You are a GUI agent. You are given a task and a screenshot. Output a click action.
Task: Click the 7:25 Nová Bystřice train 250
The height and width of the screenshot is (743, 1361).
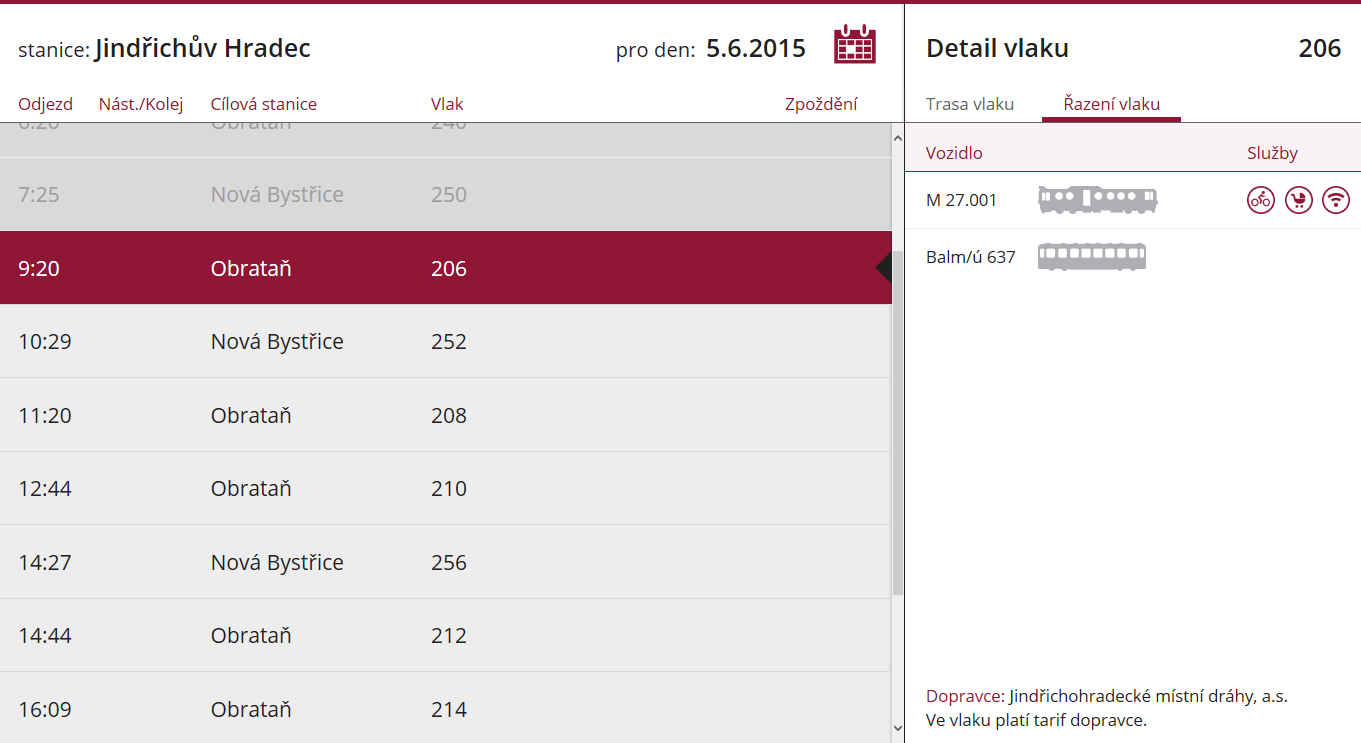coord(445,195)
